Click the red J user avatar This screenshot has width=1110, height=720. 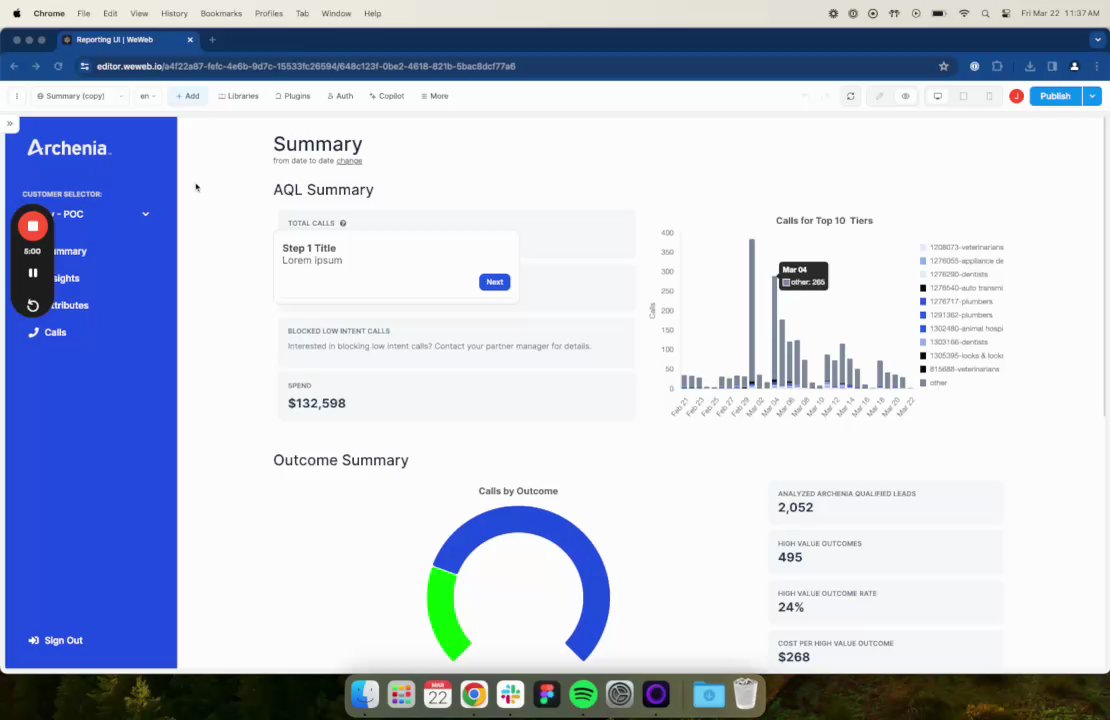pos(1017,96)
